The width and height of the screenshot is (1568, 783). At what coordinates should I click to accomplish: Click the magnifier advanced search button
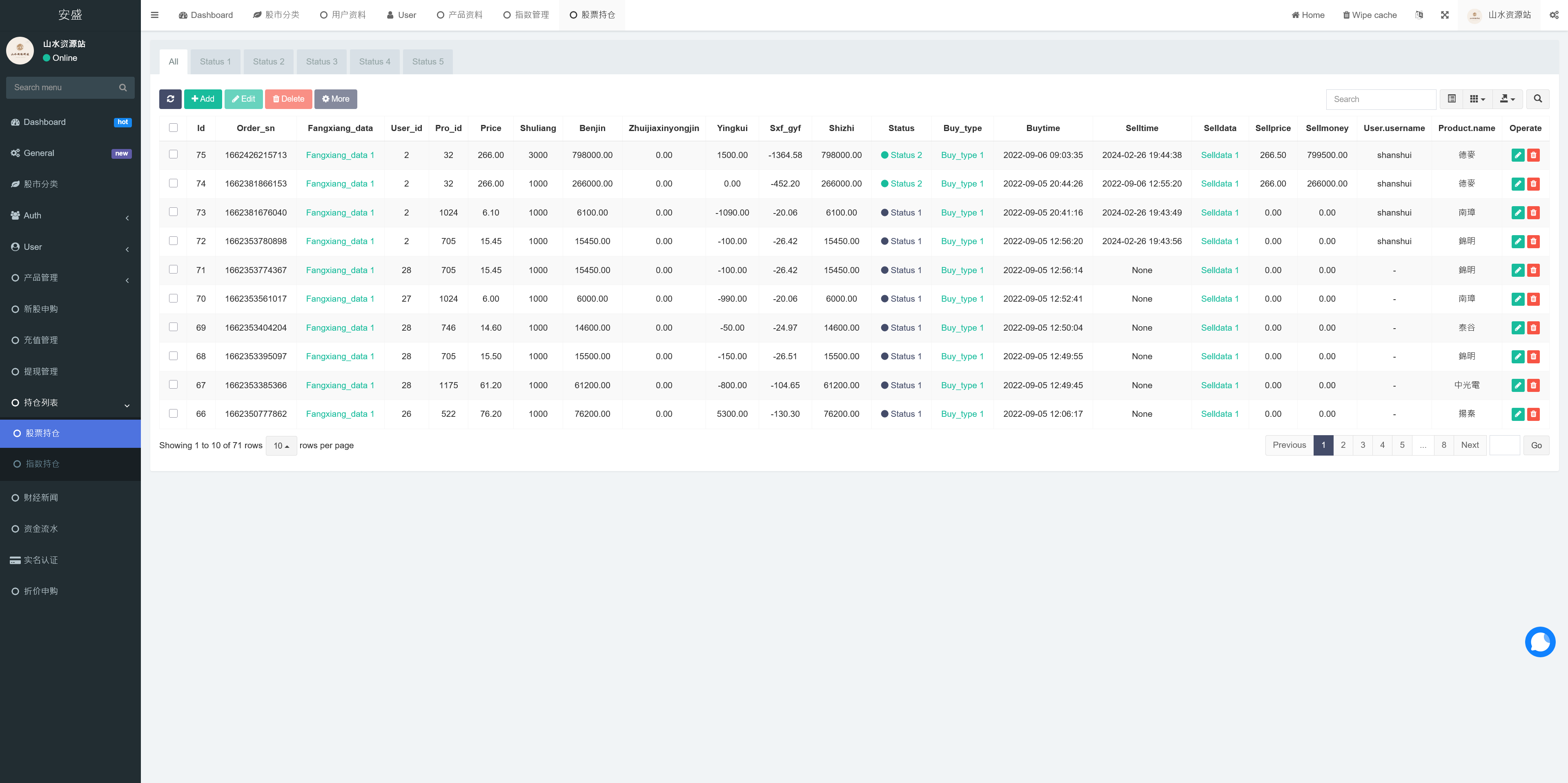tap(1537, 98)
